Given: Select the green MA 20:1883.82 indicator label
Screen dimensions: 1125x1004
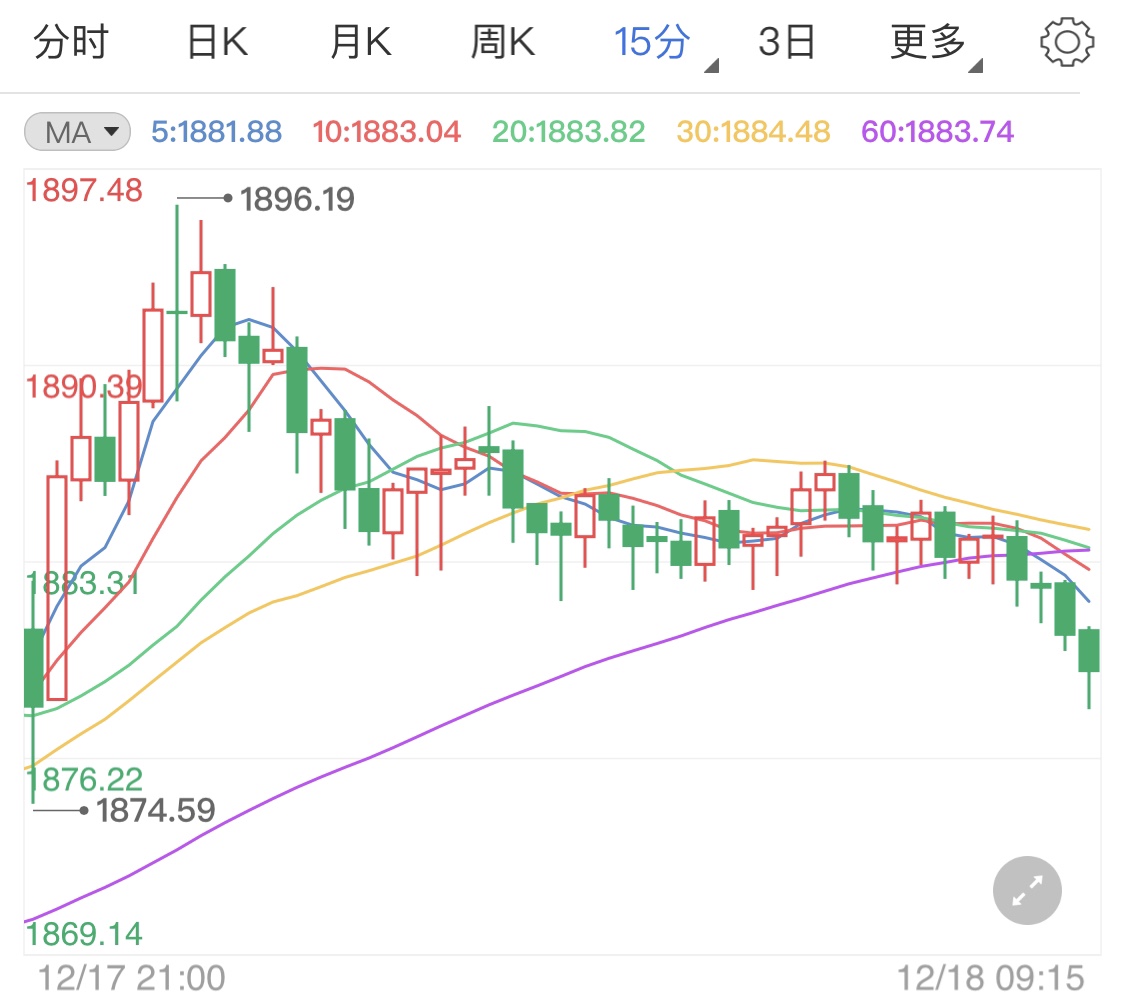Looking at the screenshot, I should [x=567, y=131].
